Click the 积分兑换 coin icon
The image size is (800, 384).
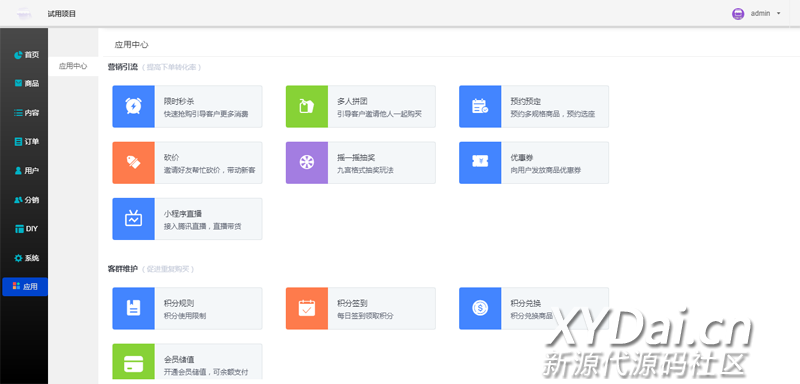(480, 308)
